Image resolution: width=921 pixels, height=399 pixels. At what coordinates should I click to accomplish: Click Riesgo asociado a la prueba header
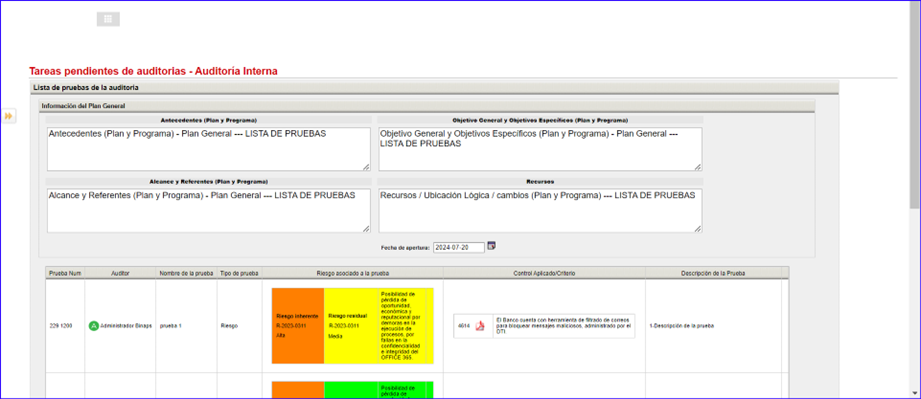point(352,273)
